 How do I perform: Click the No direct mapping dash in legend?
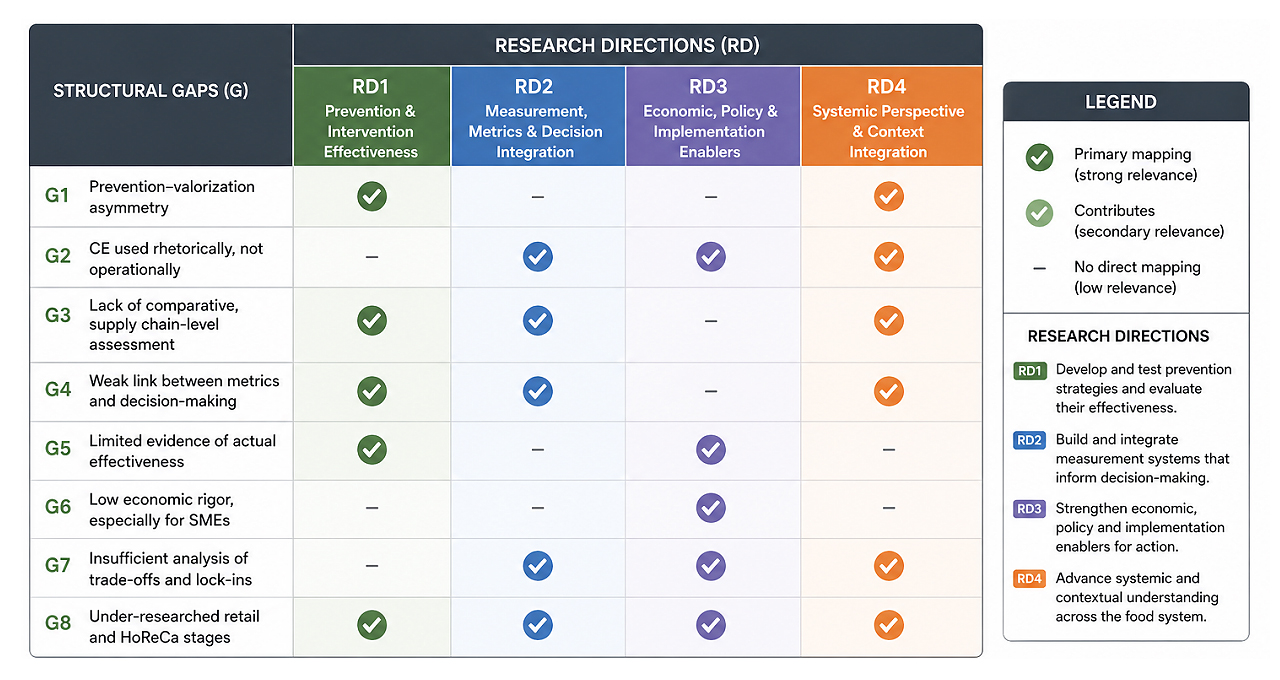pos(1040,269)
